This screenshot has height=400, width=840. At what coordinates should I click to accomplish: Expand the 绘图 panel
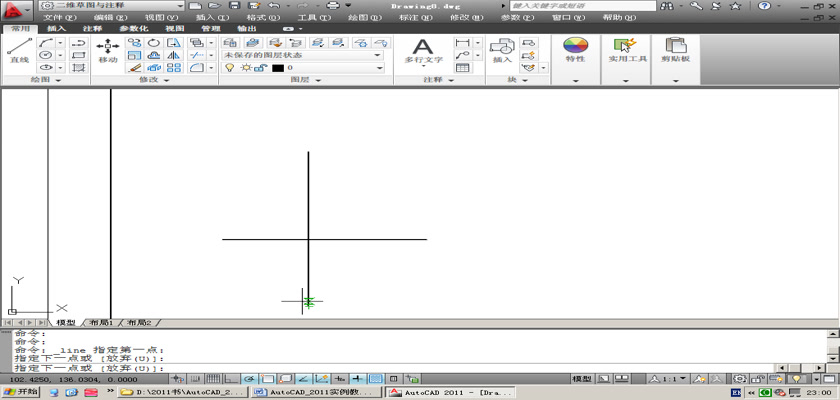(47, 80)
